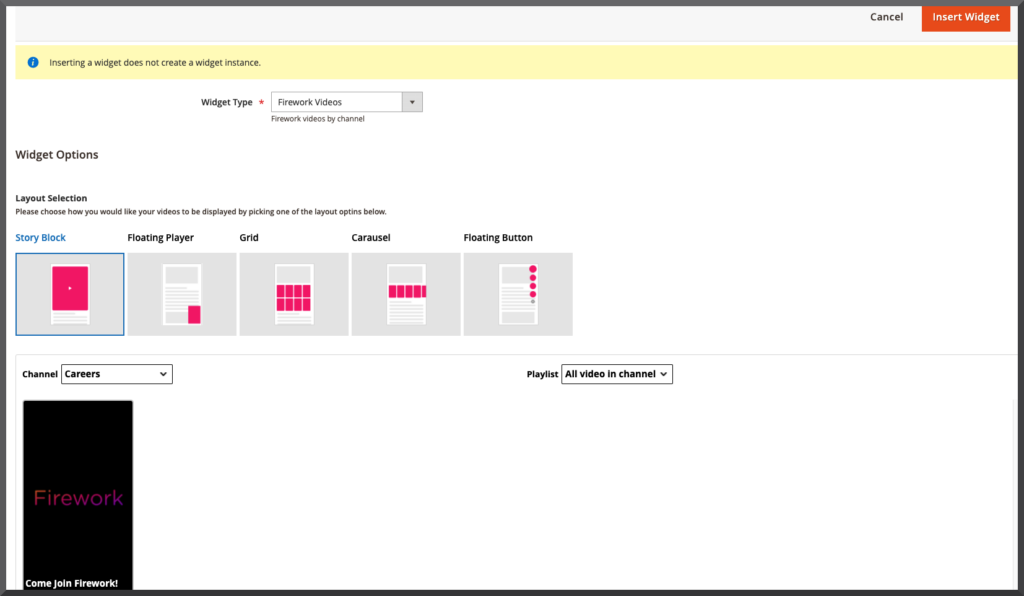
Task: Click the Channel field label
Action: pos(40,374)
